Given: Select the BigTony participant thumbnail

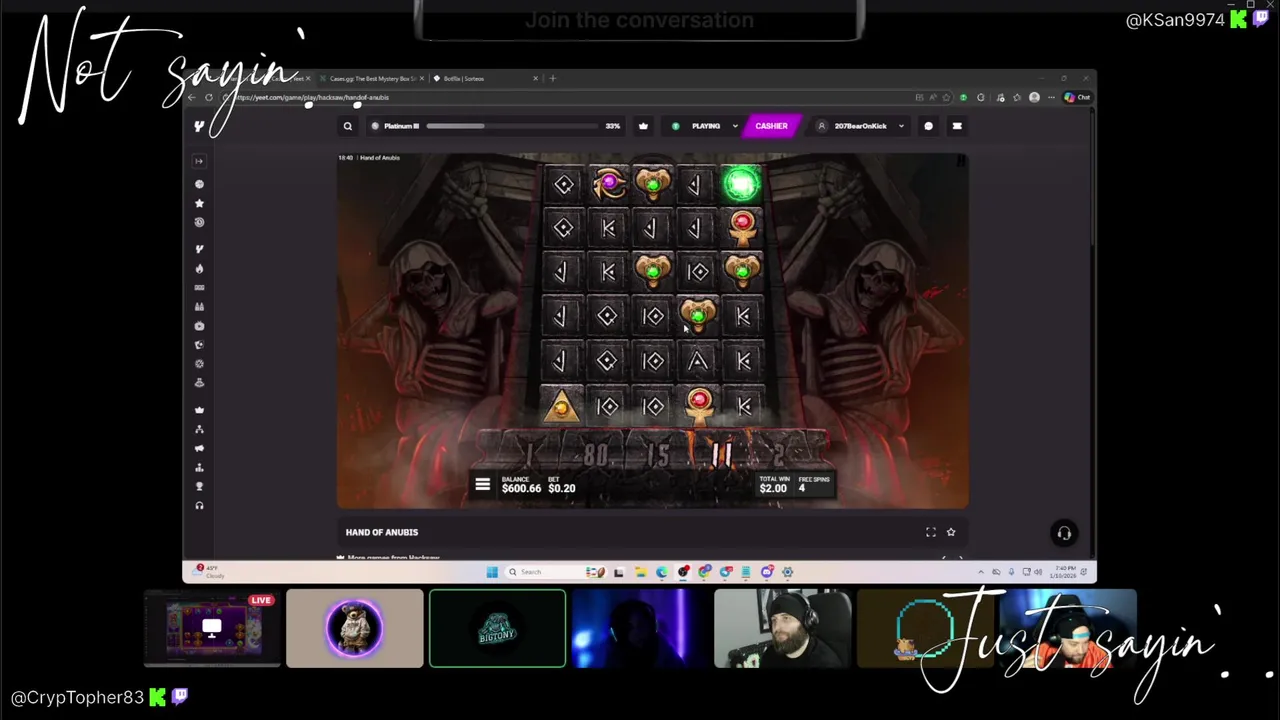Looking at the screenshot, I should [497, 628].
